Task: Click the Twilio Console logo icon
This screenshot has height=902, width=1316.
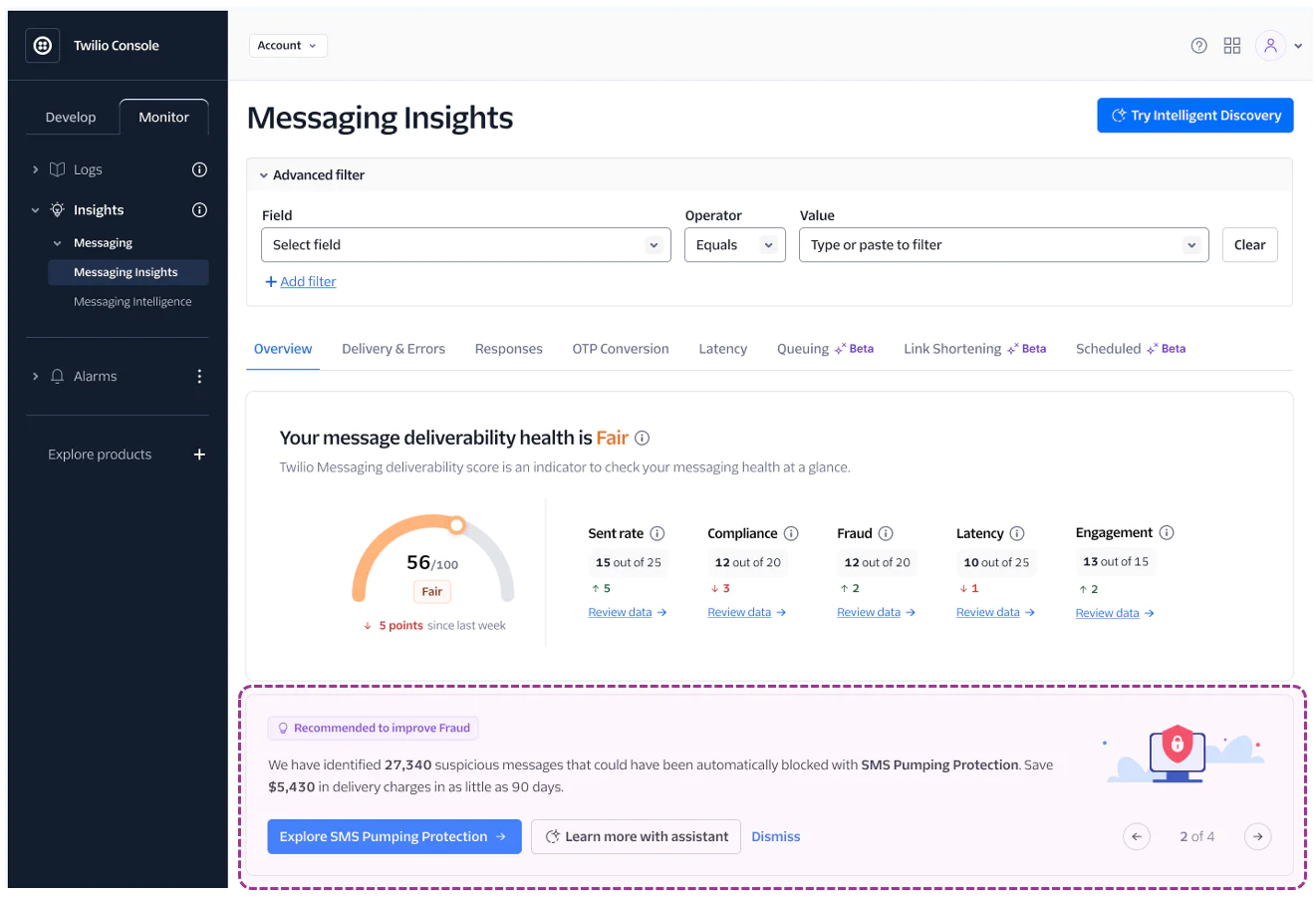Action: click(42, 46)
